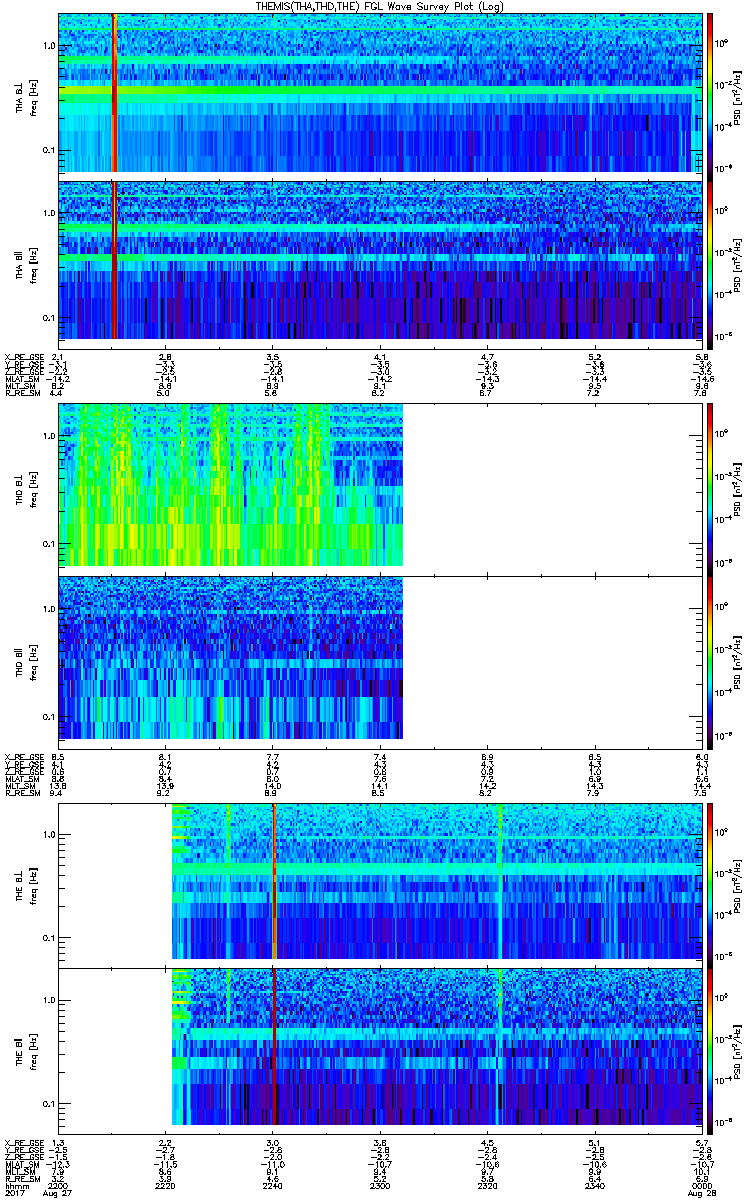Select the PSD color bar beside THD B∥ panel
Viewport: 750px width, 1200px height.
710,658
